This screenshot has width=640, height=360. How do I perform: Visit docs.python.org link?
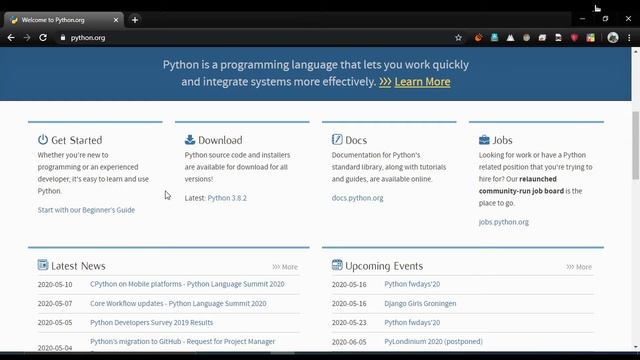357,198
